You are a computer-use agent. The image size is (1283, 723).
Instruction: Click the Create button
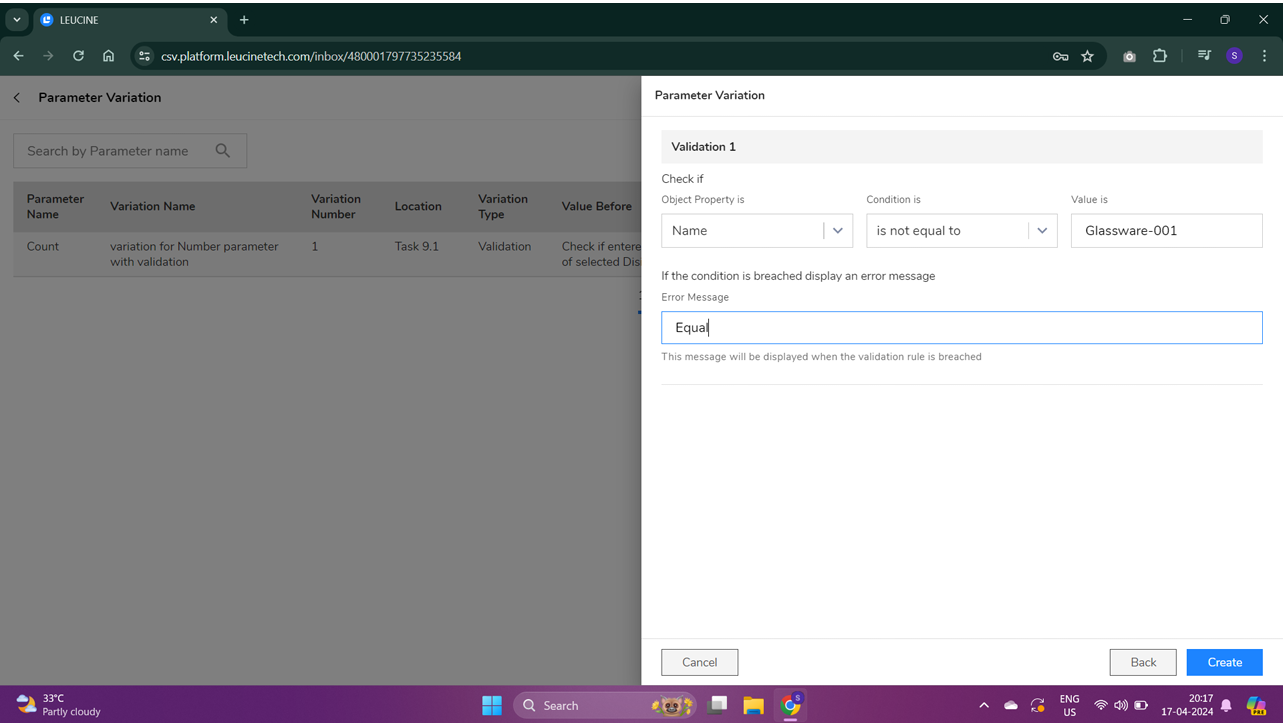point(1225,662)
